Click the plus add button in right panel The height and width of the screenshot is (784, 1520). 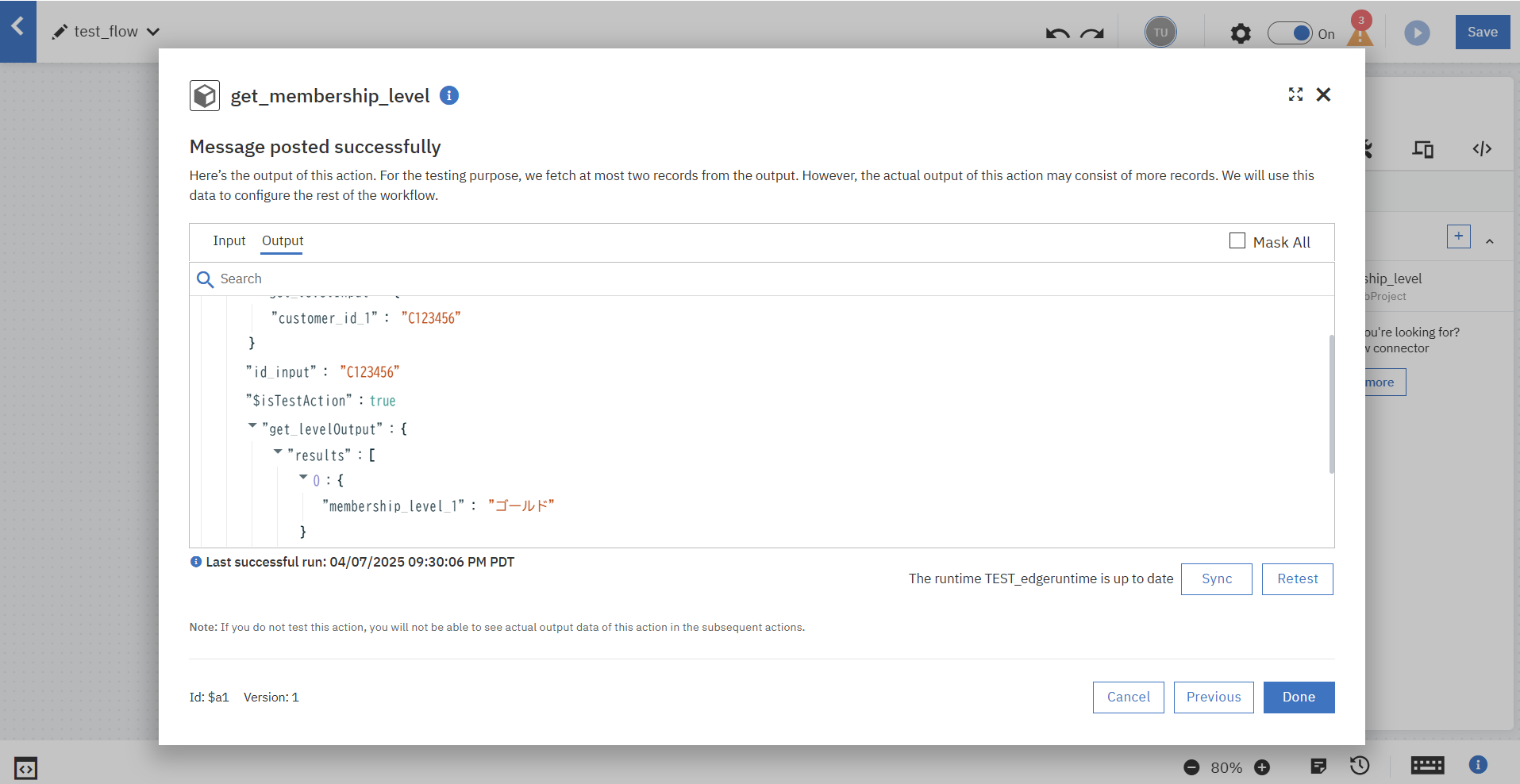[x=1458, y=236]
